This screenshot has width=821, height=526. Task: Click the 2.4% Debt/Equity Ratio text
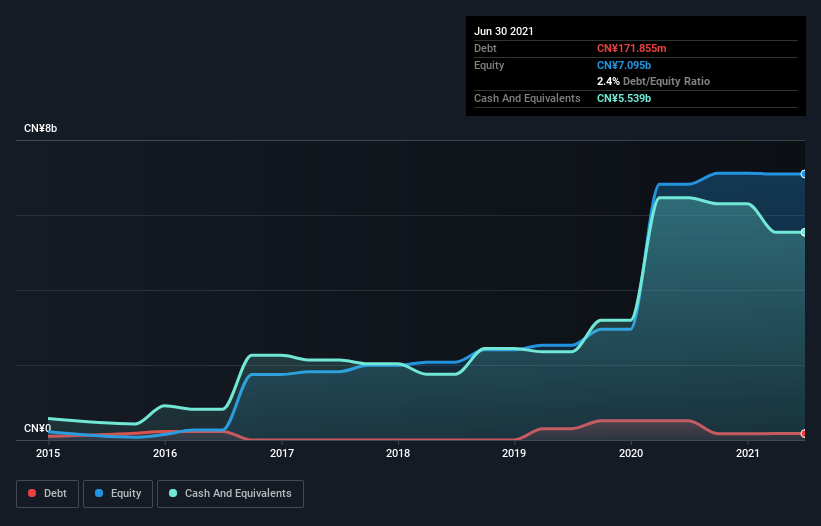(653, 82)
